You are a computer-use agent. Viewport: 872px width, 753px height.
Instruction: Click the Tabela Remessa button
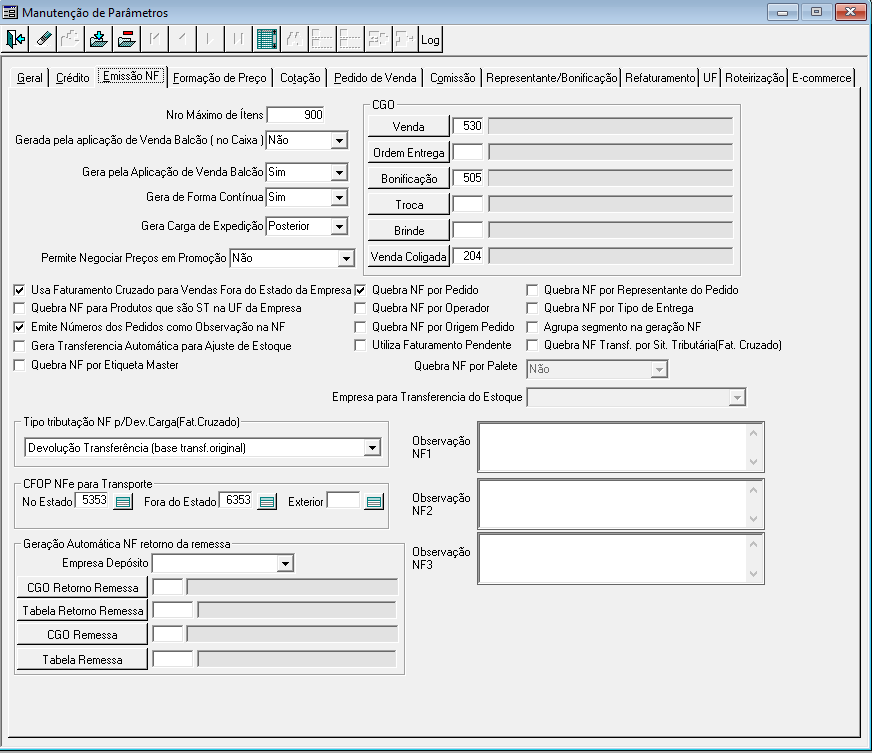[x=82, y=660]
